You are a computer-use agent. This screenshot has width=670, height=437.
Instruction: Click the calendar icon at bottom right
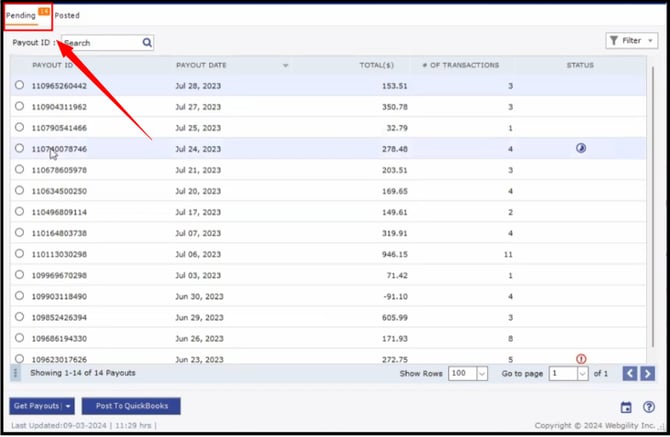tap(626, 407)
